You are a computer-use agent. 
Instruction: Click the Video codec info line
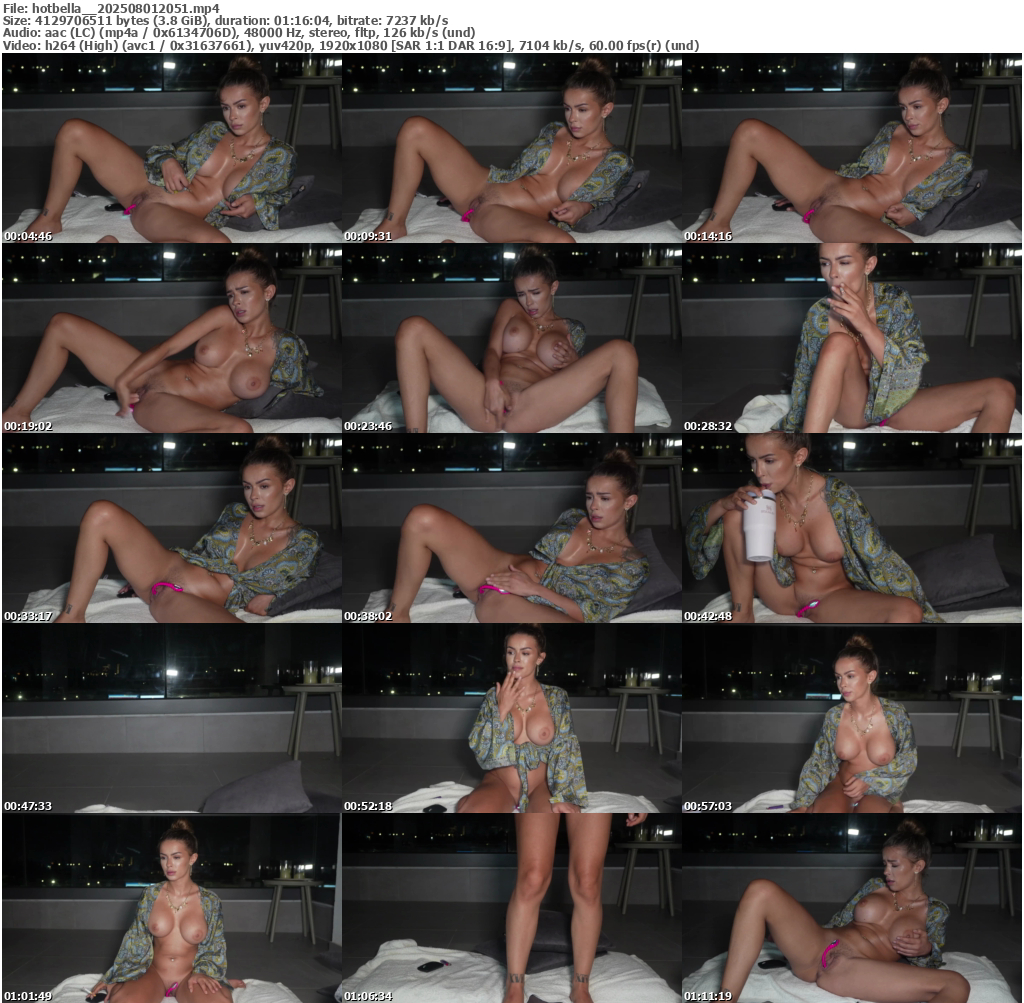350,45
